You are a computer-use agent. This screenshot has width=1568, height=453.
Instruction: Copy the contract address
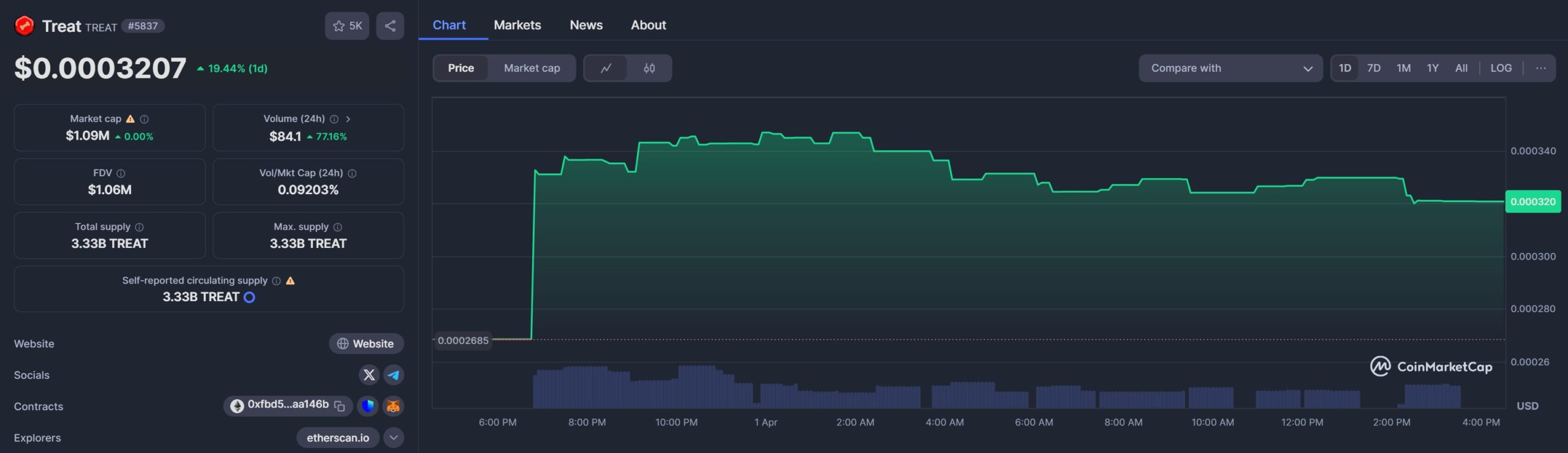[339, 405]
